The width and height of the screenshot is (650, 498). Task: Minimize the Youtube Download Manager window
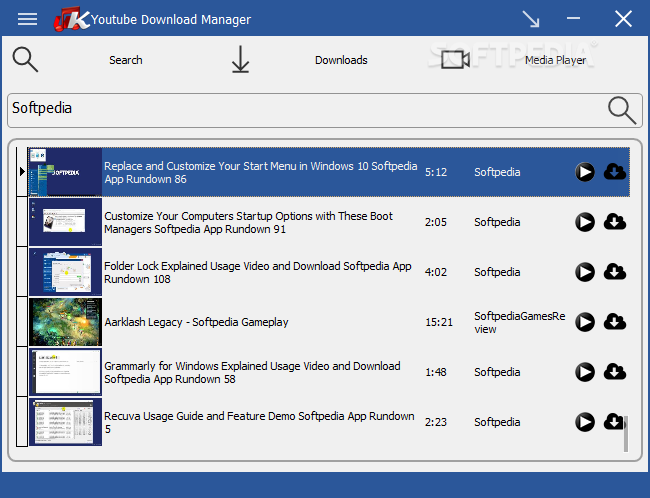(573, 18)
